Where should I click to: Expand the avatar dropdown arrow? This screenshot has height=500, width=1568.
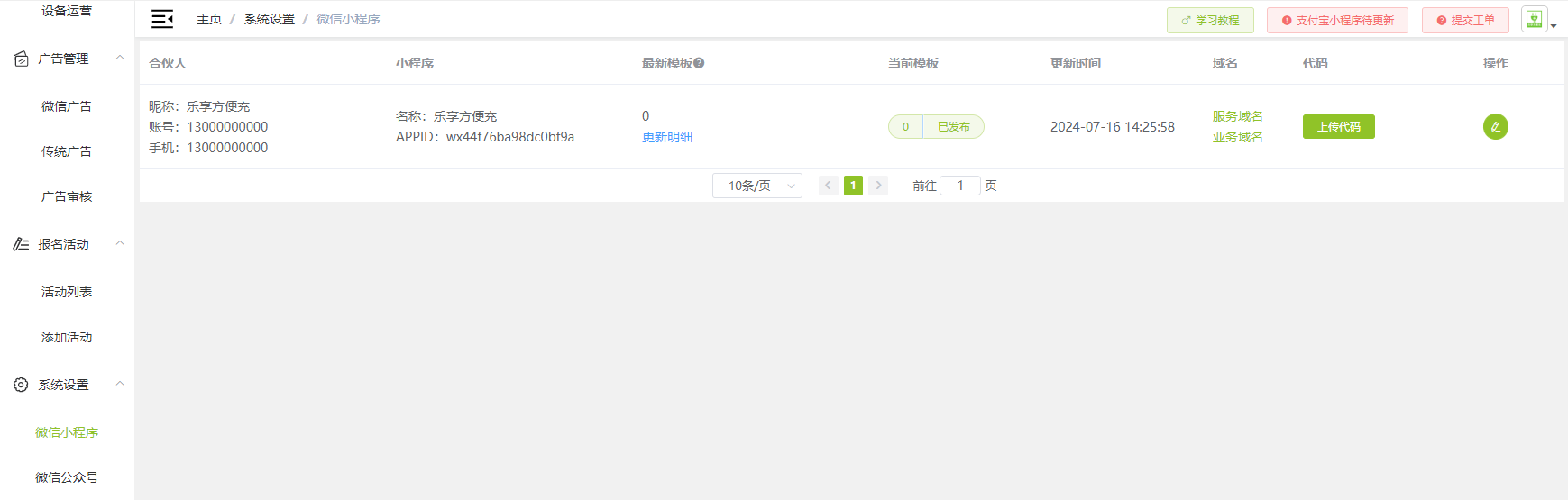(x=1554, y=26)
